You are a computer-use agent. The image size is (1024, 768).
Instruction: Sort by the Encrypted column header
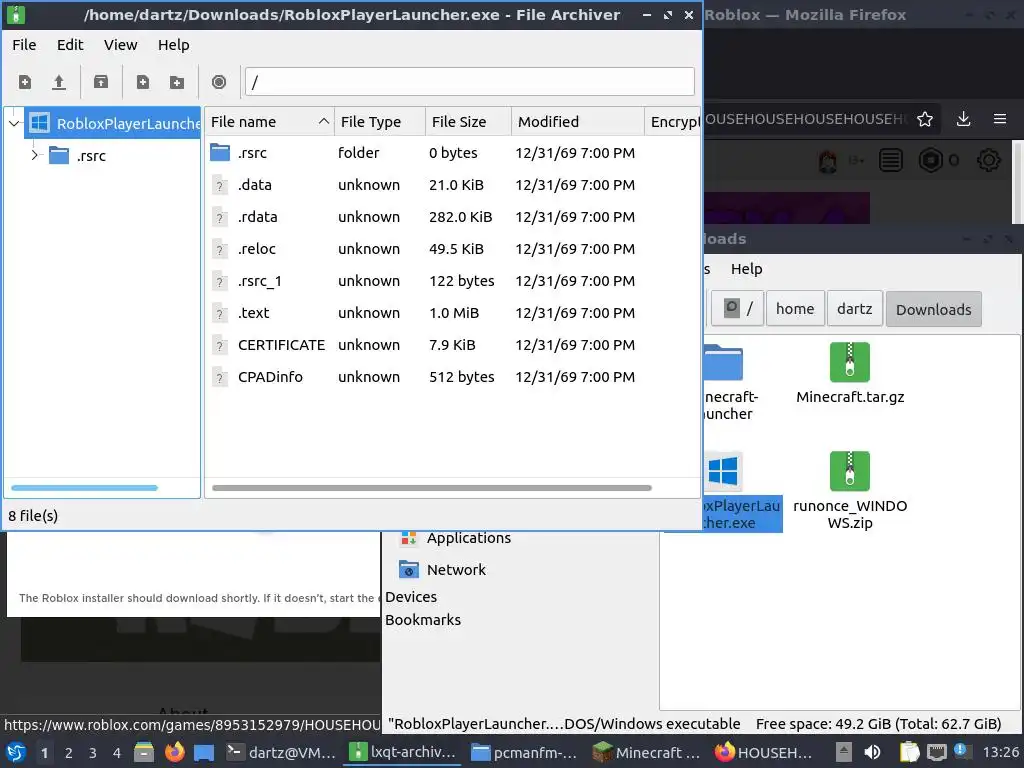point(673,122)
